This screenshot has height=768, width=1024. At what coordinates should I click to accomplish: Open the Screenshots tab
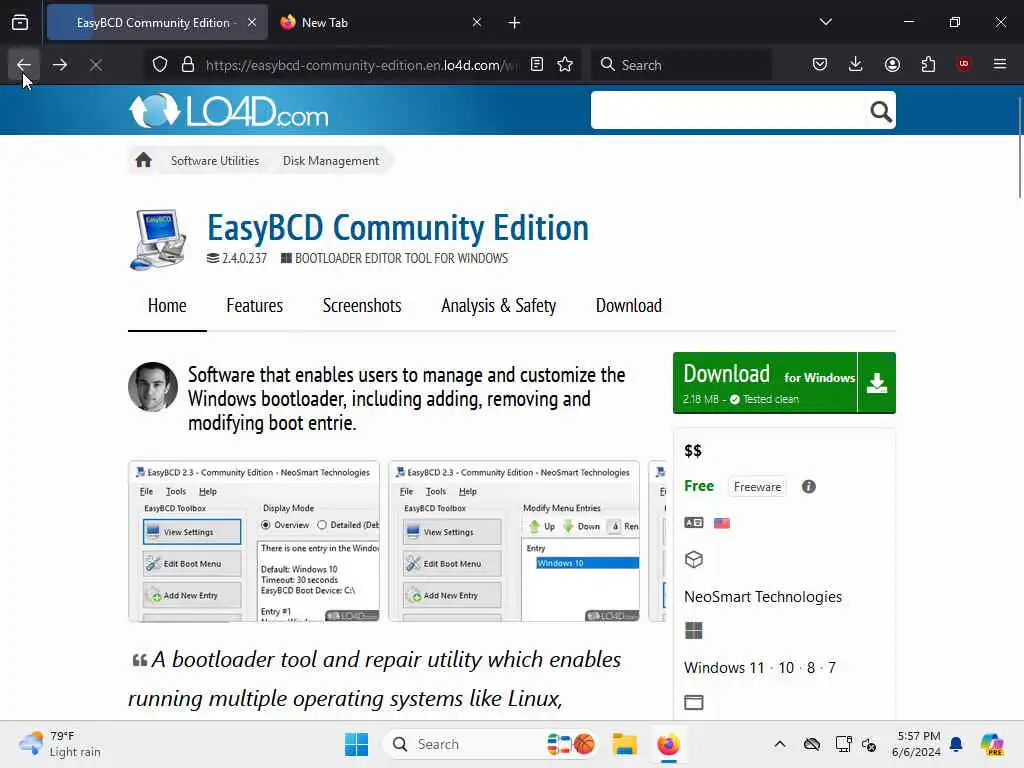click(362, 306)
